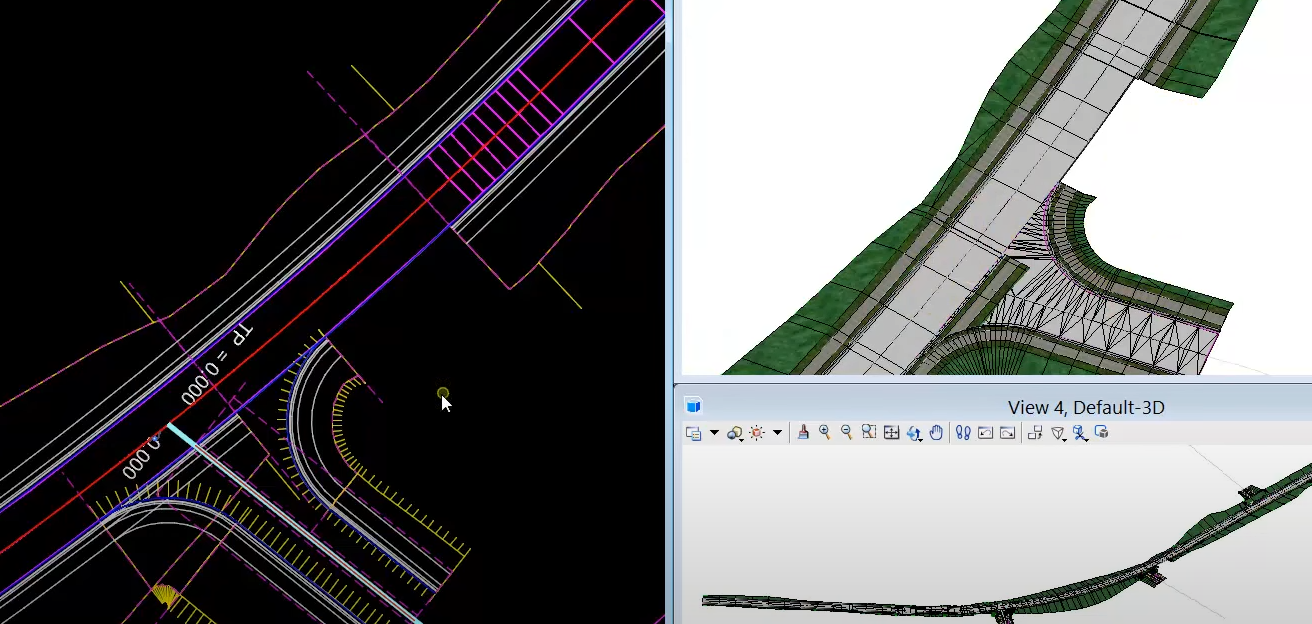
Task: Open the Adjust View Brightness dropdown
Action: [776, 432]
